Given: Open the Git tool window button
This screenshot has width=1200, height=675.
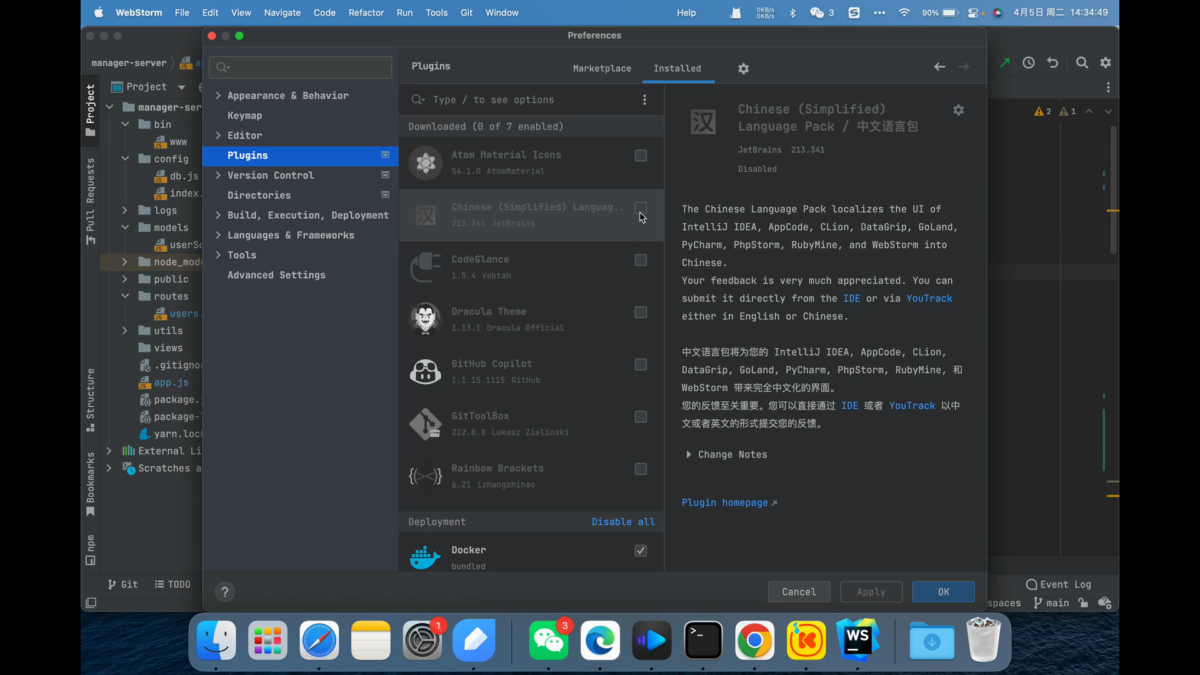Looking at the screenshot, I should (123, 584).
